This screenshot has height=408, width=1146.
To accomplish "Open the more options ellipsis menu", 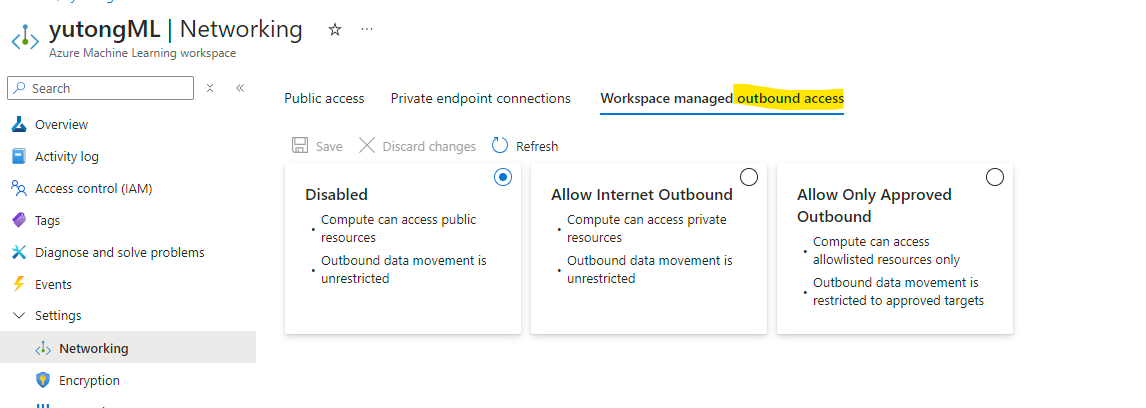I will click(x=367, y=29).
